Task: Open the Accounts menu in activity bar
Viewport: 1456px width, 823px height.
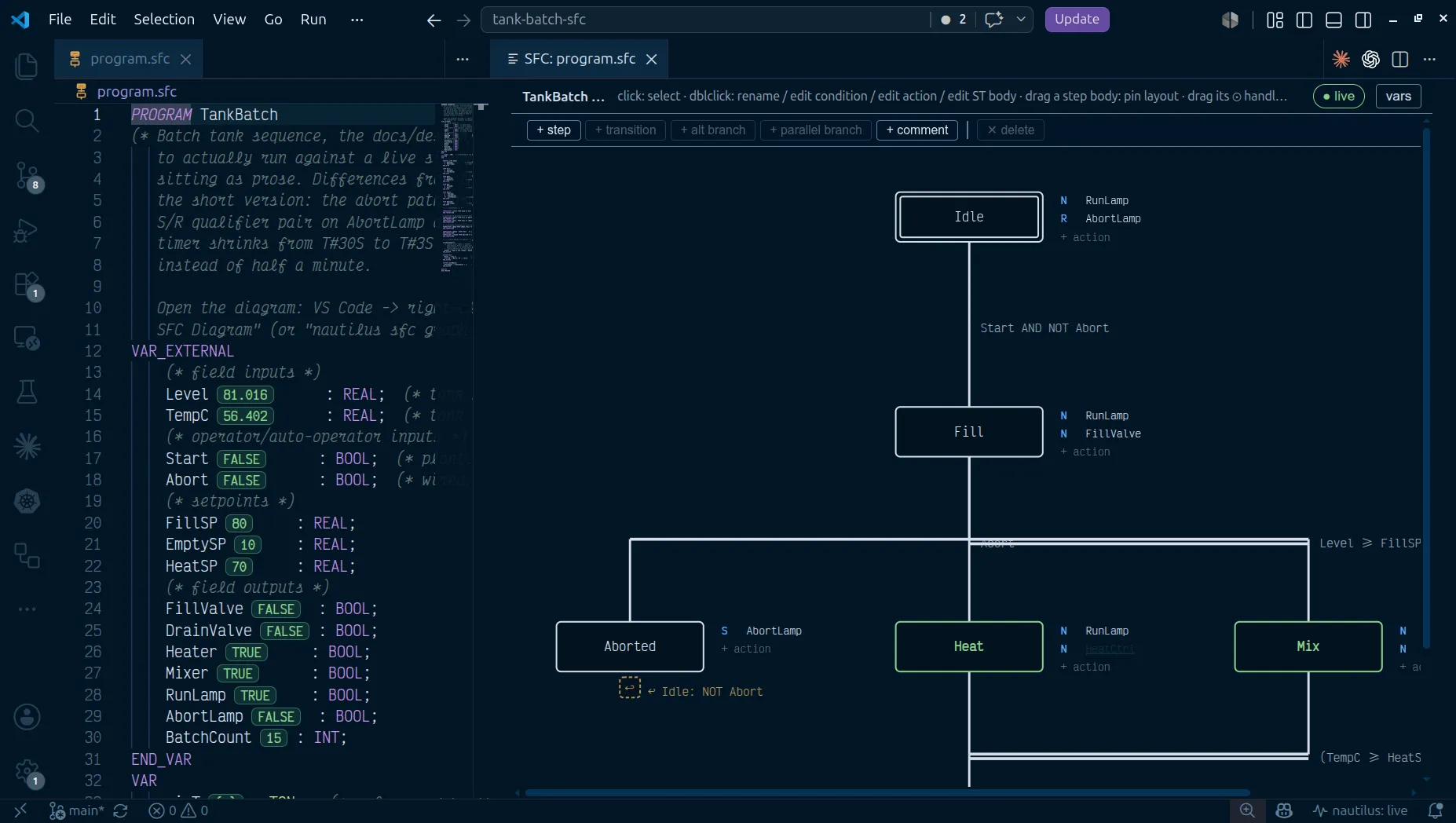Action: click(27, 716)
